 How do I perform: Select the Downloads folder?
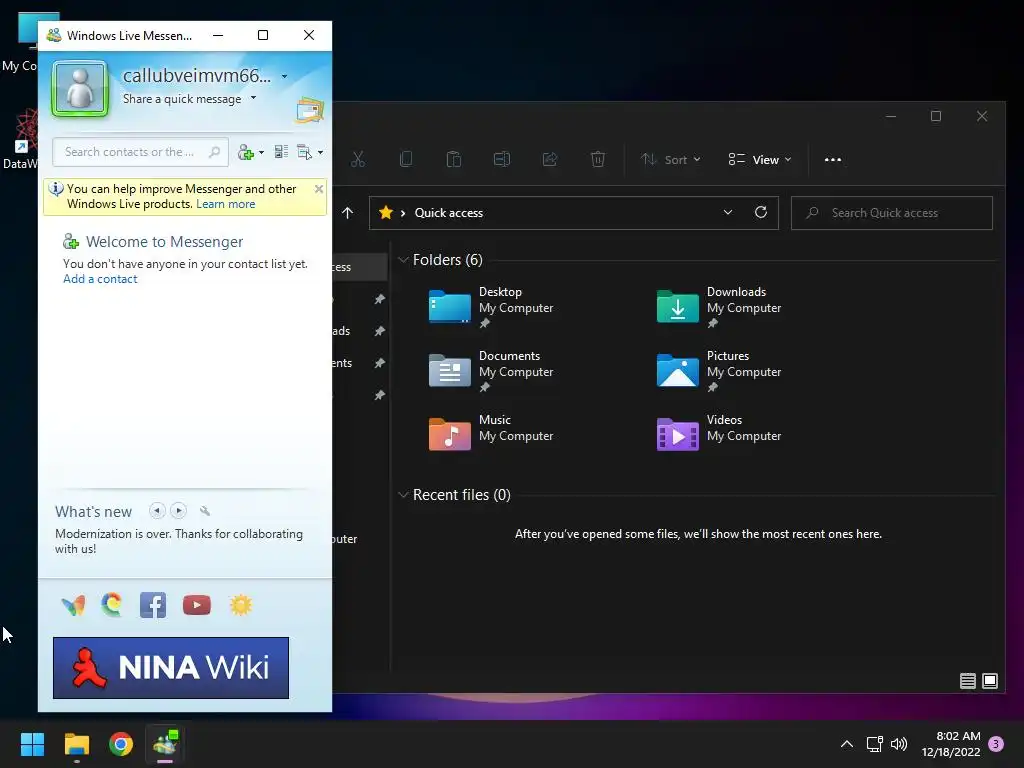(x=721, y=307)
